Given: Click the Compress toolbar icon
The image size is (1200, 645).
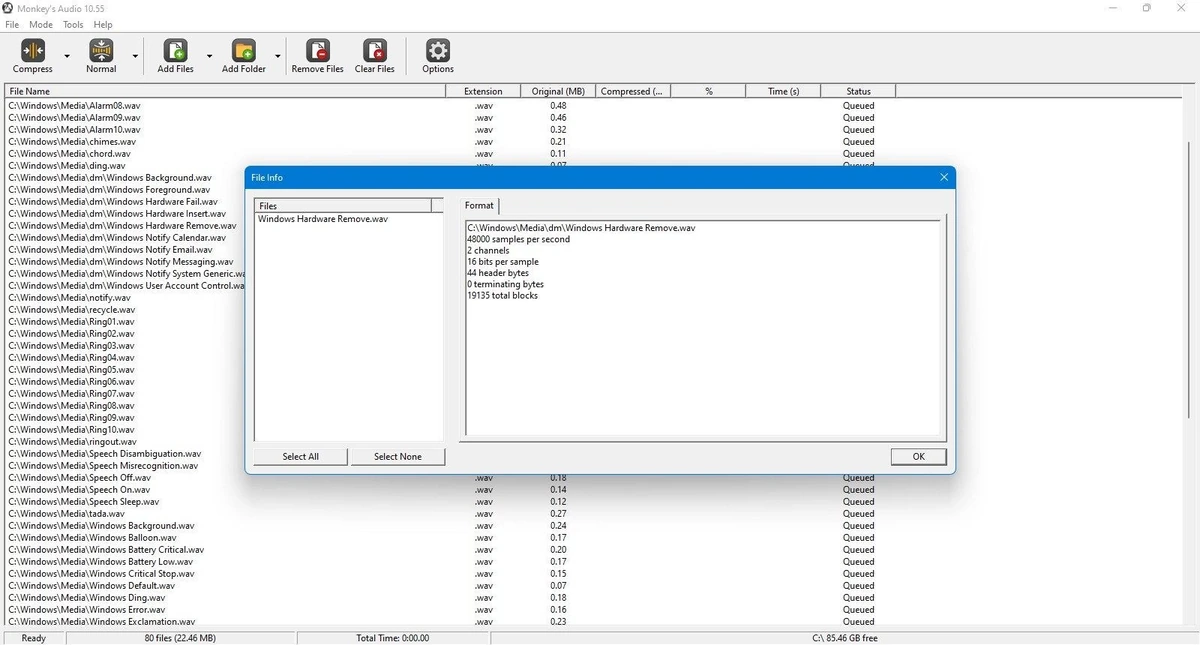Looking at the screenshot, I should pyautogui.click(x=33, y=50).
